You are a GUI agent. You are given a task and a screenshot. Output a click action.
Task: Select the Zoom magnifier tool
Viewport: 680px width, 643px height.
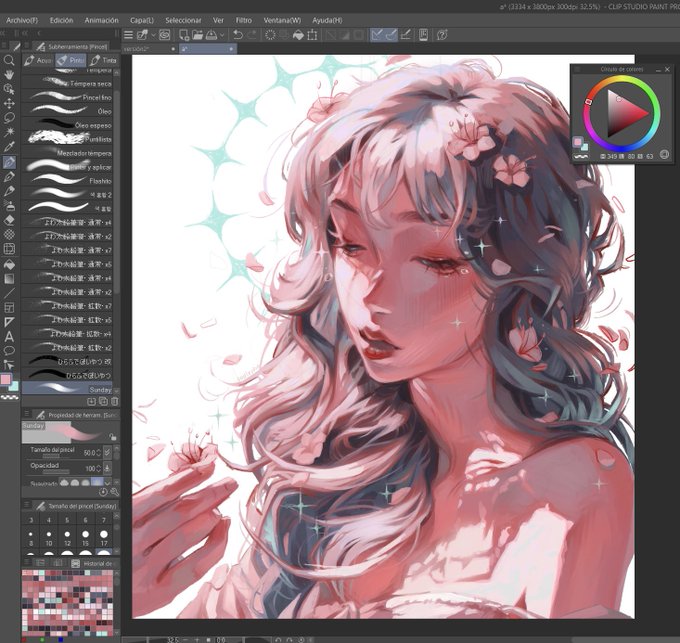click(9, 60)
